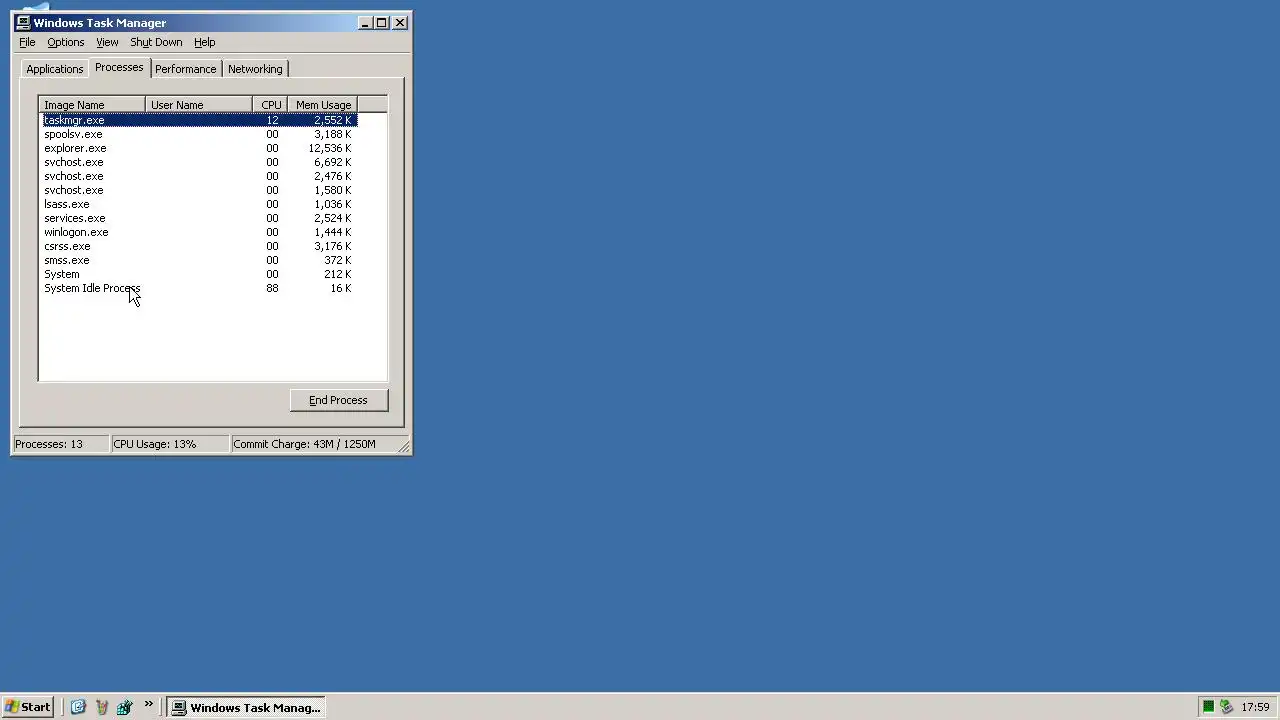Open the File menu

click(27, 42)
